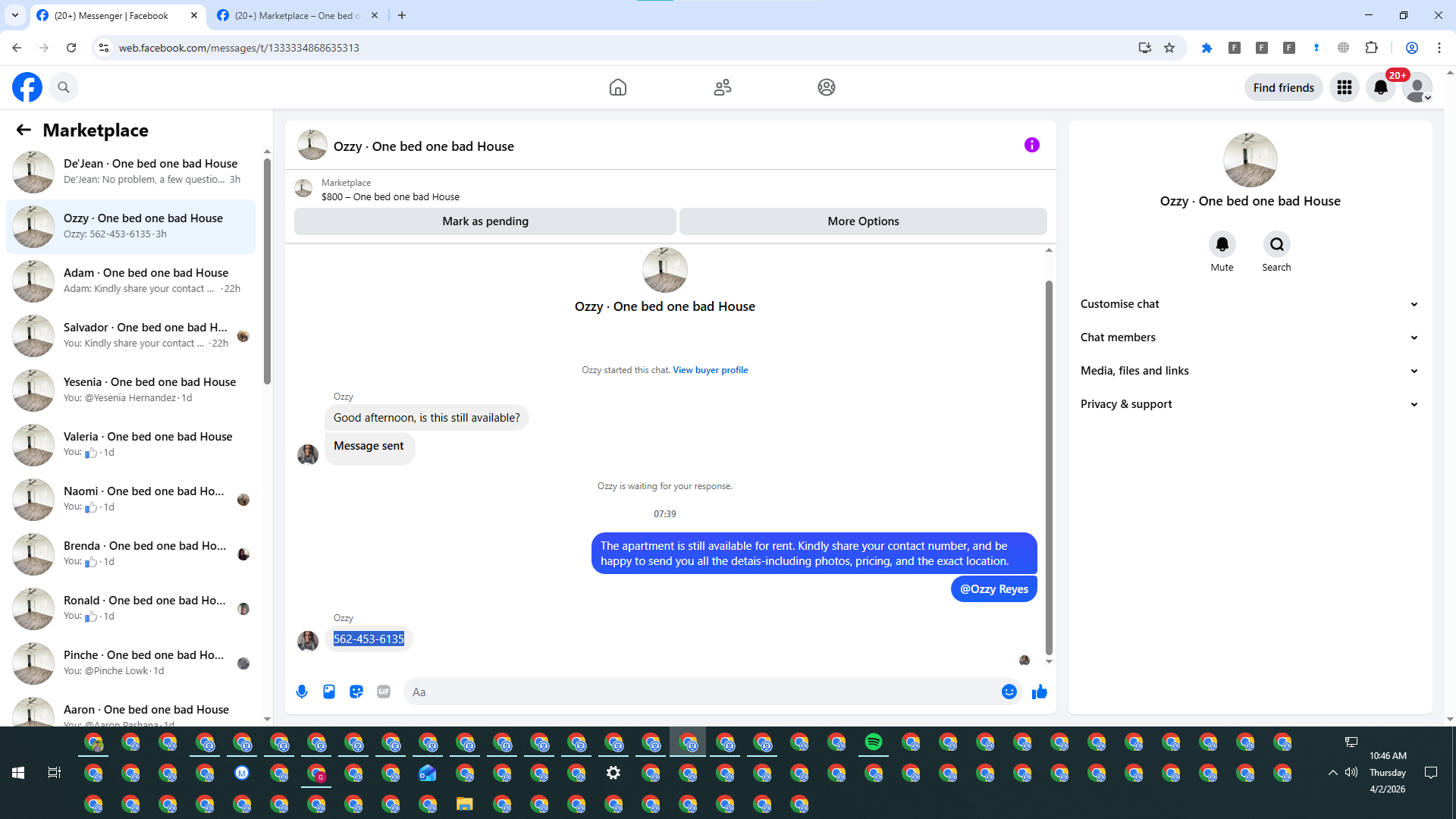
Task: Send a thumbs-up like
Action: click(x=1040, y=692)
